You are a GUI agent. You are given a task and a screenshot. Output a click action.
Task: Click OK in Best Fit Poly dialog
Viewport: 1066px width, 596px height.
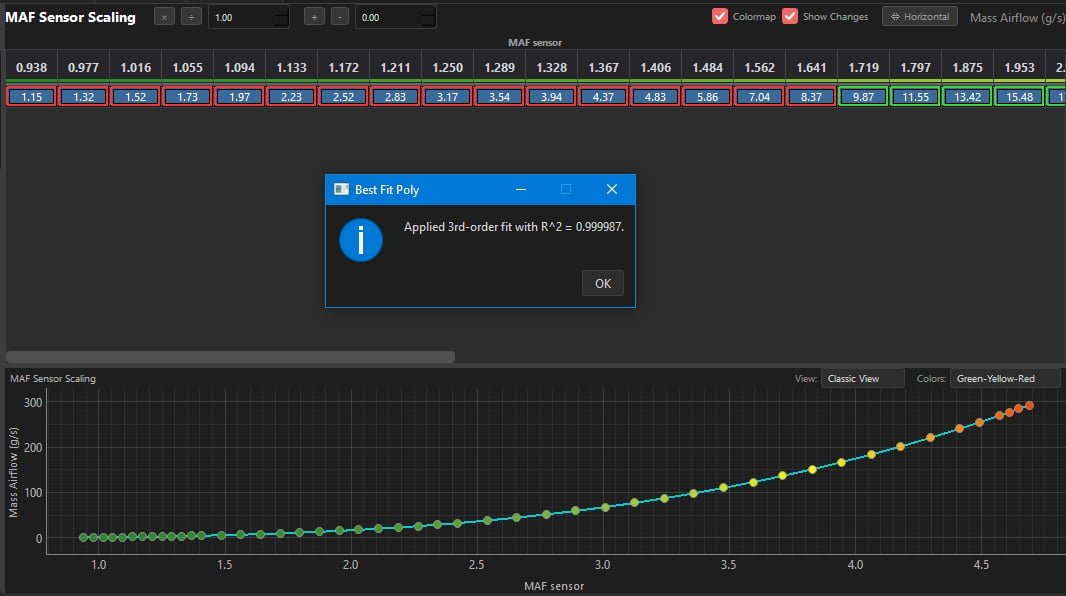point(602,283)
